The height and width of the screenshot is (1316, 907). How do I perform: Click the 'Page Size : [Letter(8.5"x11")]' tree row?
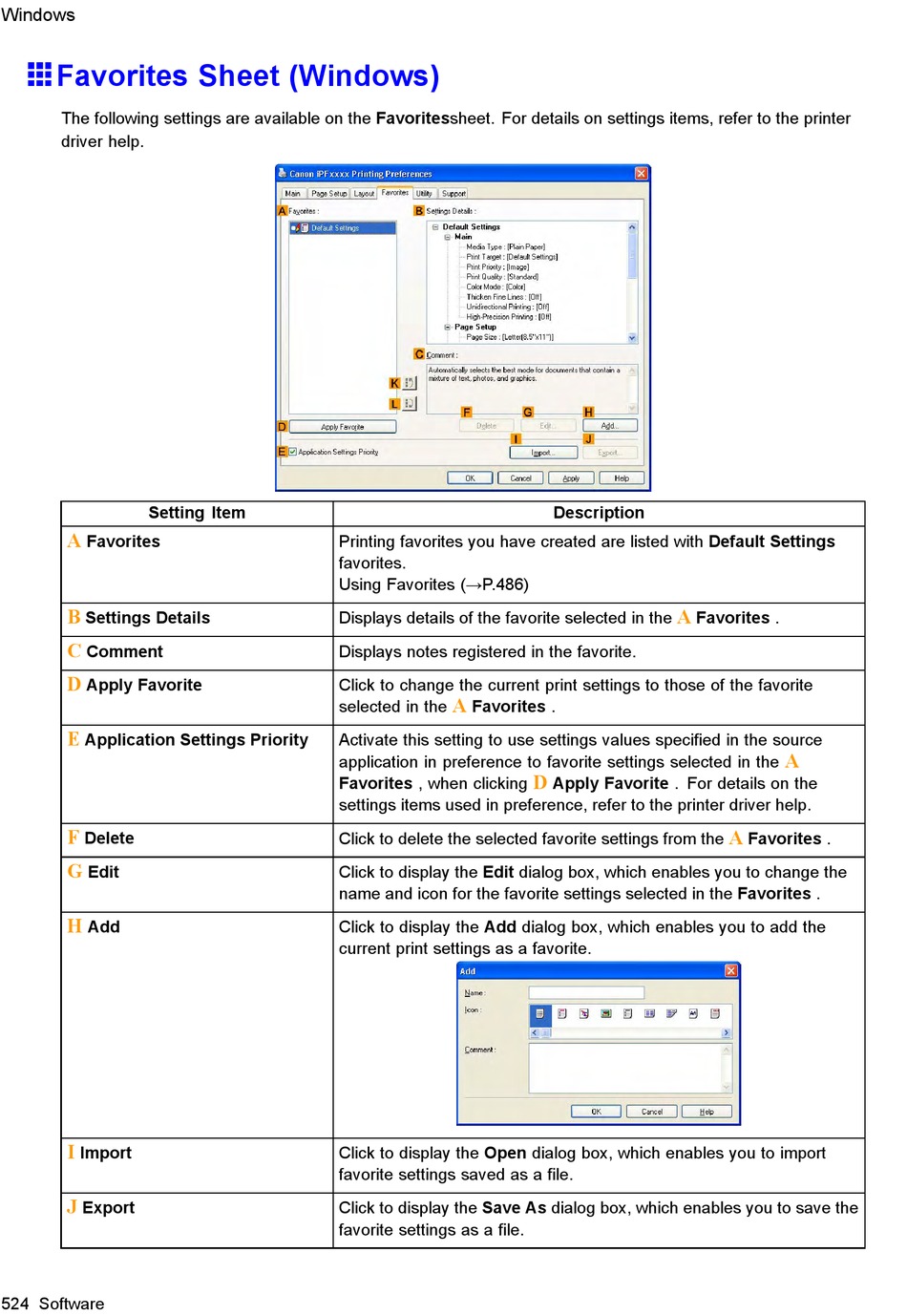(x=510, y=337)
